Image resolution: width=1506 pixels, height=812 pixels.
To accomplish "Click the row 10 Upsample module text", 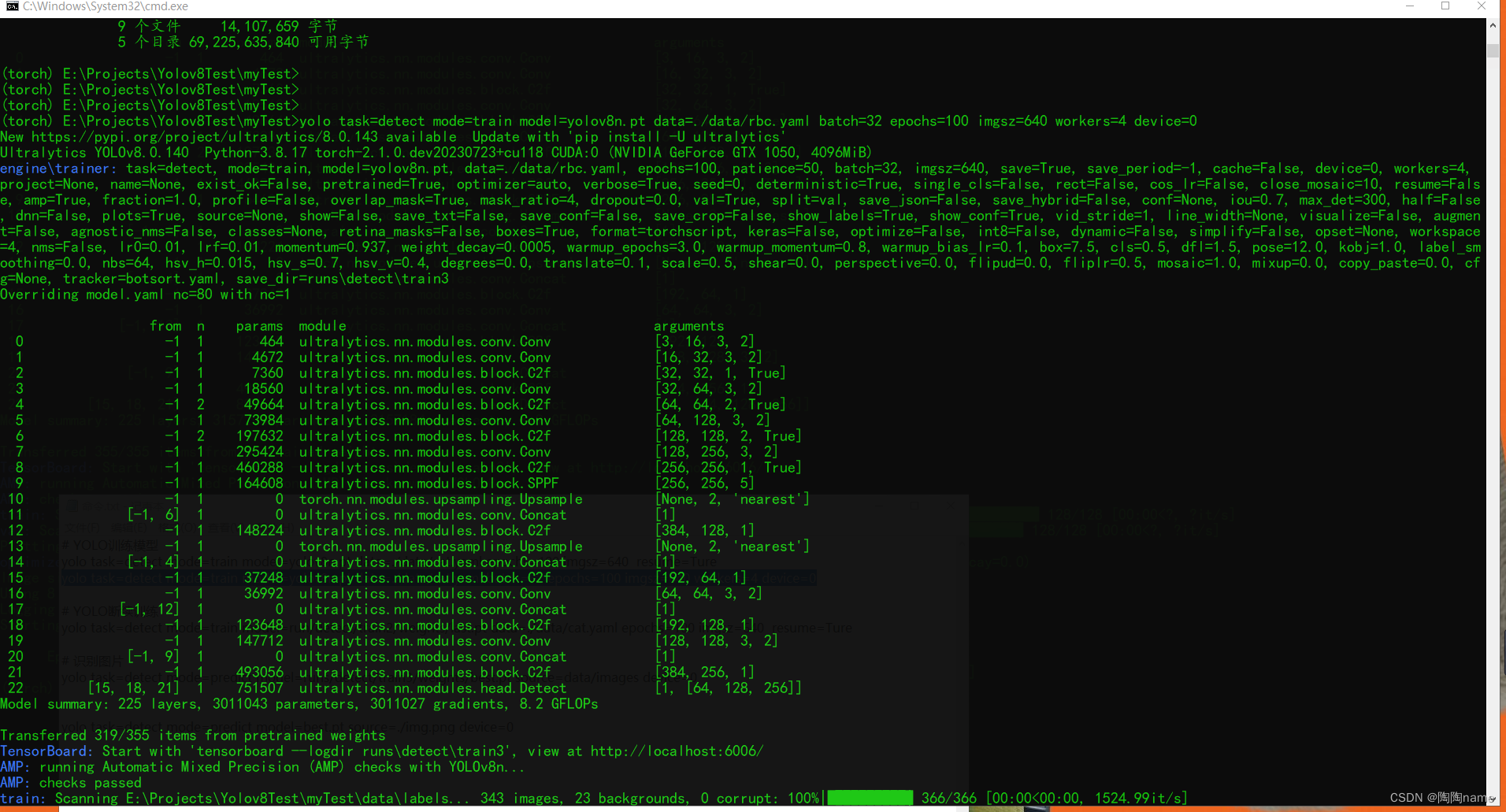I will tap(440, 499).
